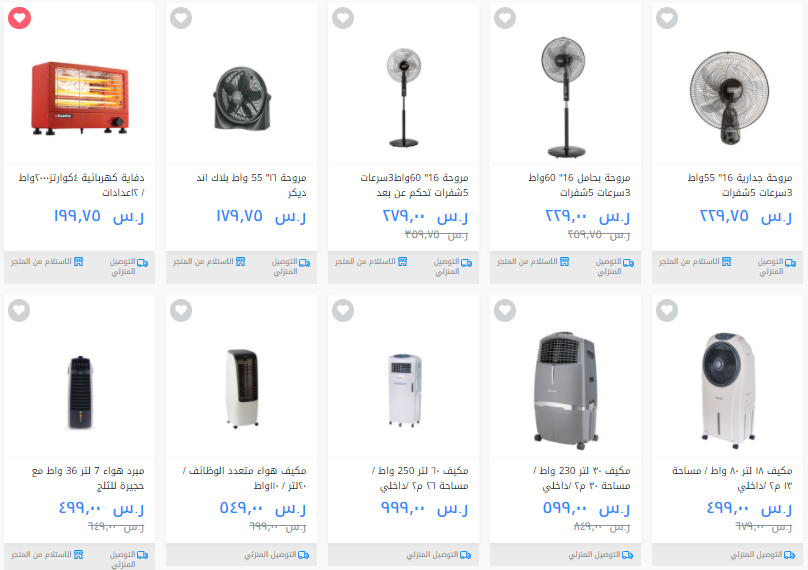Favorite the 60 liter cooler

tap(343, 310)
